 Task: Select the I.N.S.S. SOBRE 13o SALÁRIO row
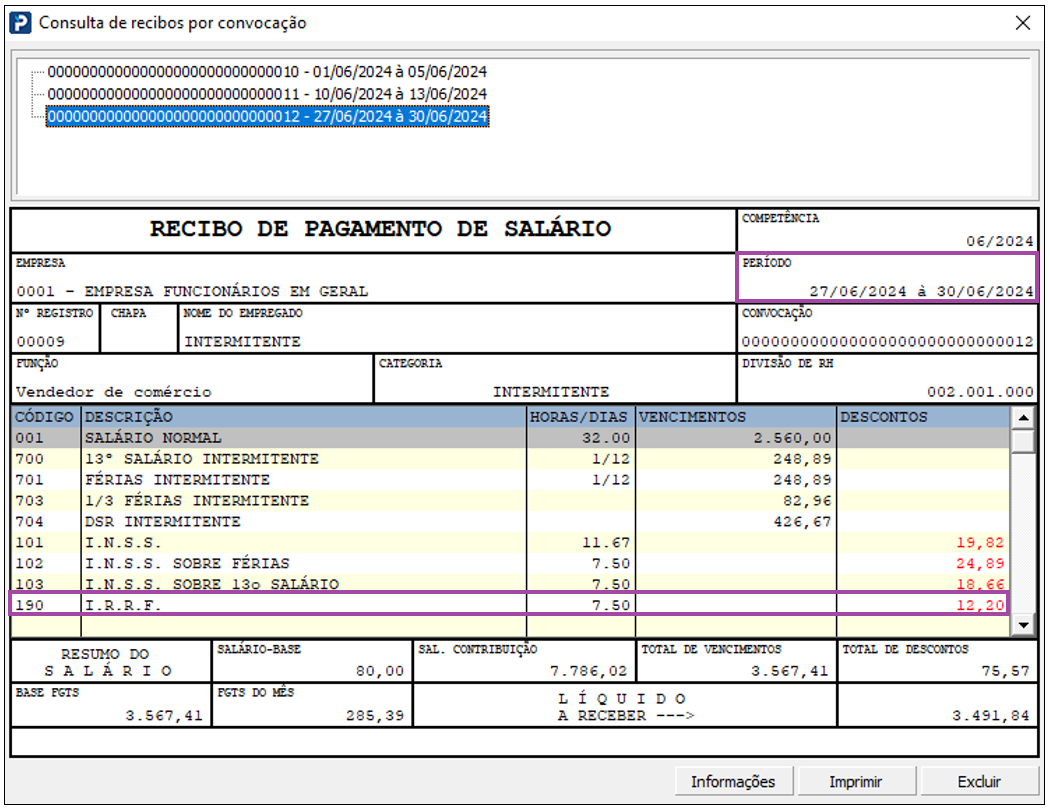[511, 583]
